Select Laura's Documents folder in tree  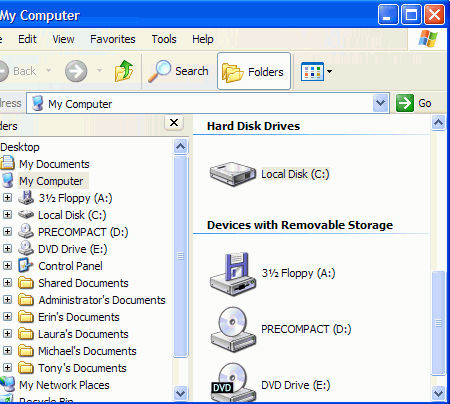[83, 334]
